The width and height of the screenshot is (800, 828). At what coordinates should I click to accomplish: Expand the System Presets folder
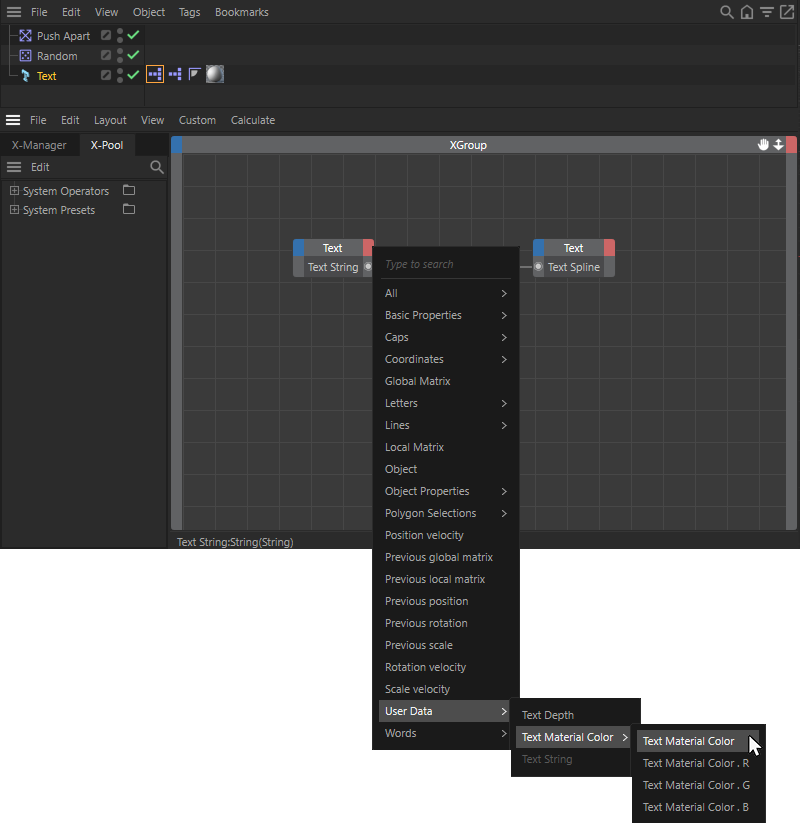click(14, 210)
